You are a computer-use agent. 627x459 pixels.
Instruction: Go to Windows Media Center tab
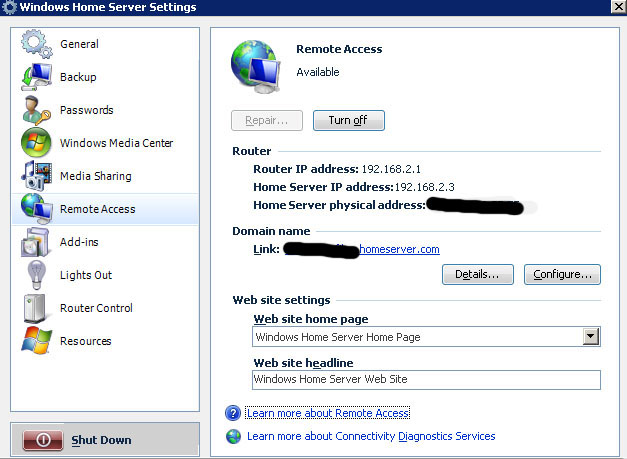point(116,143)
